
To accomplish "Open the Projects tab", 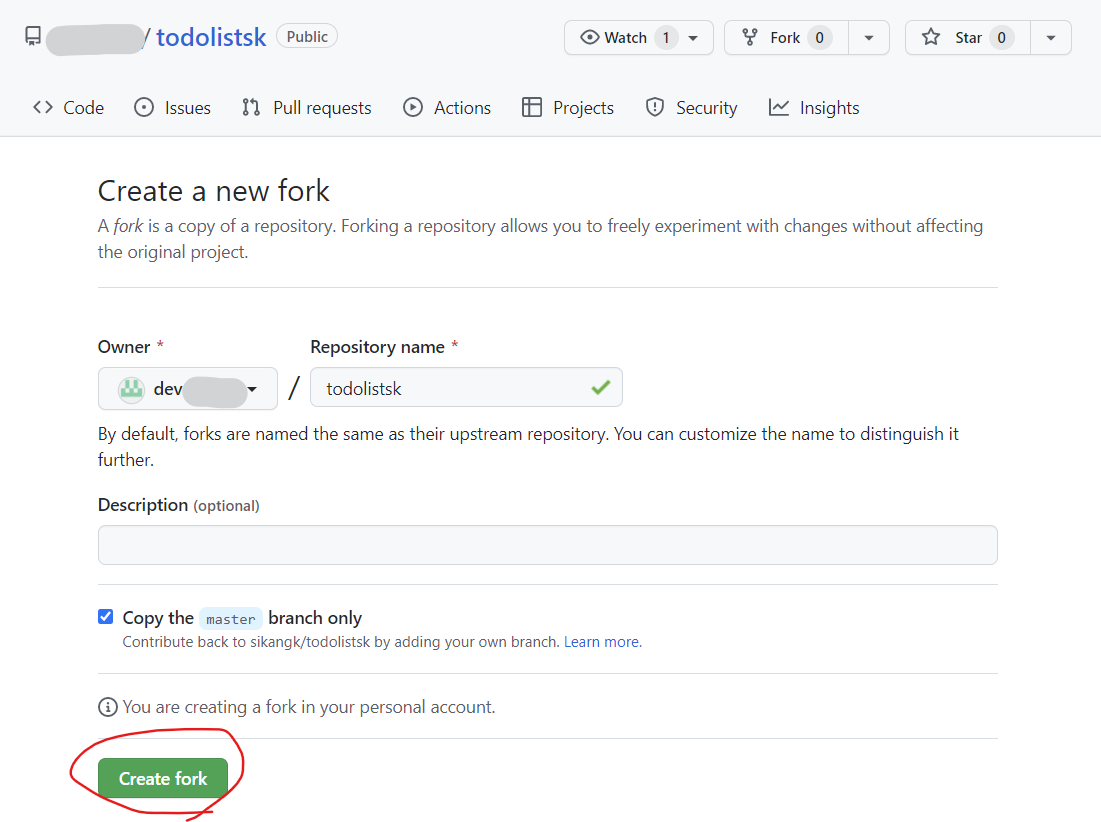I will pyautogui.click(x=568, y=107).
